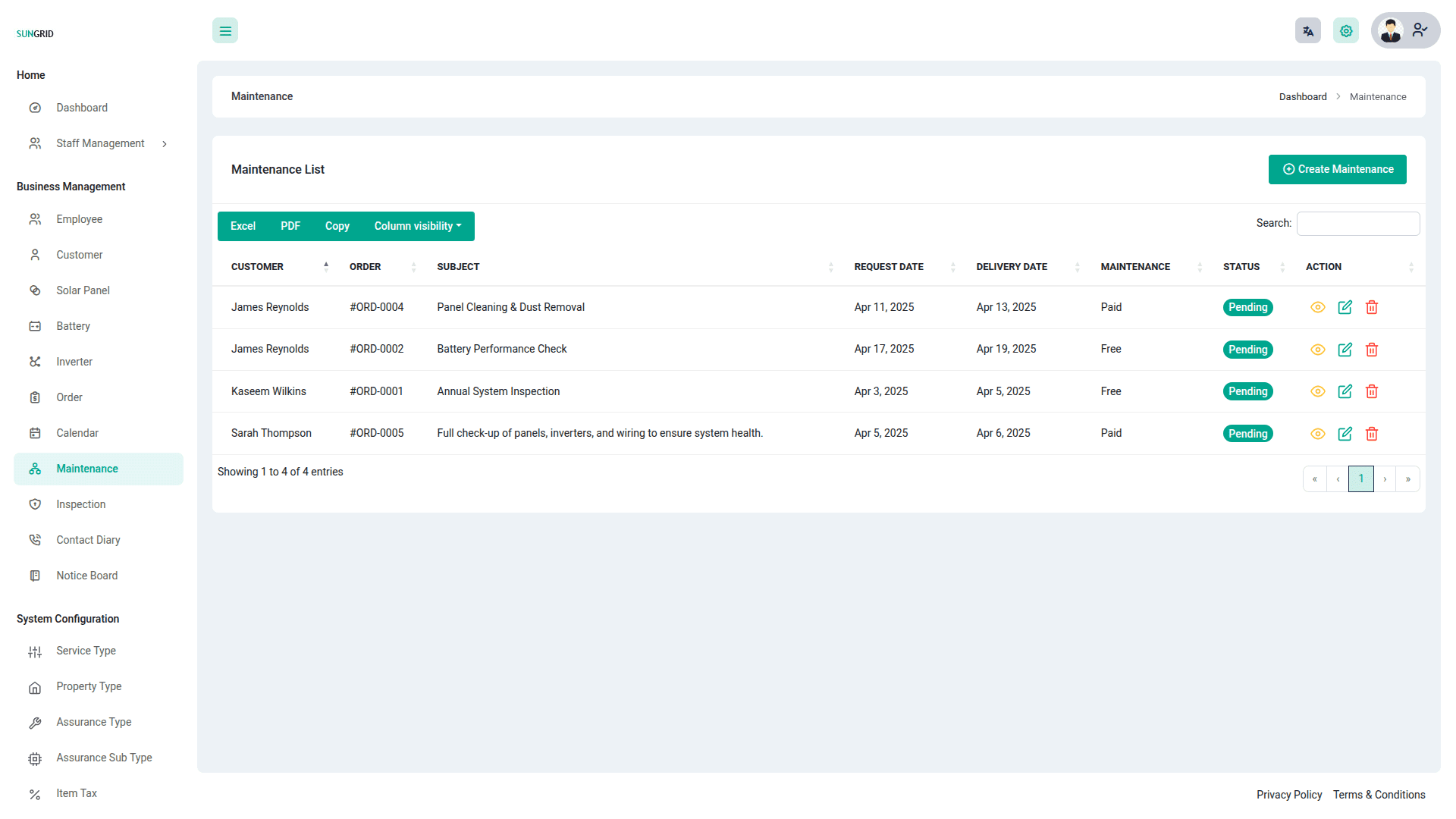
Task: View Sarah Thompson's maintenance via eye icon
Action: tap(1318, 434)
